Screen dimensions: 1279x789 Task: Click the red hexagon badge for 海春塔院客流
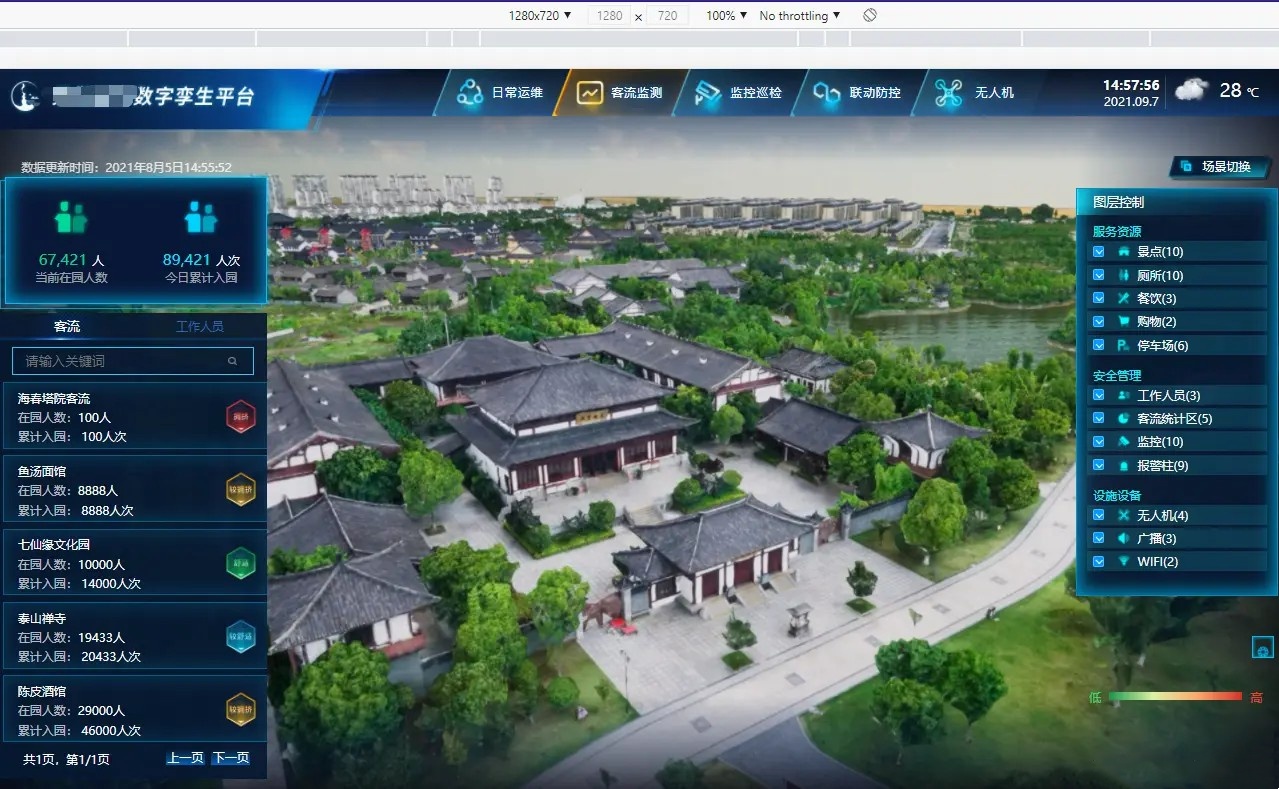point(241,417)
